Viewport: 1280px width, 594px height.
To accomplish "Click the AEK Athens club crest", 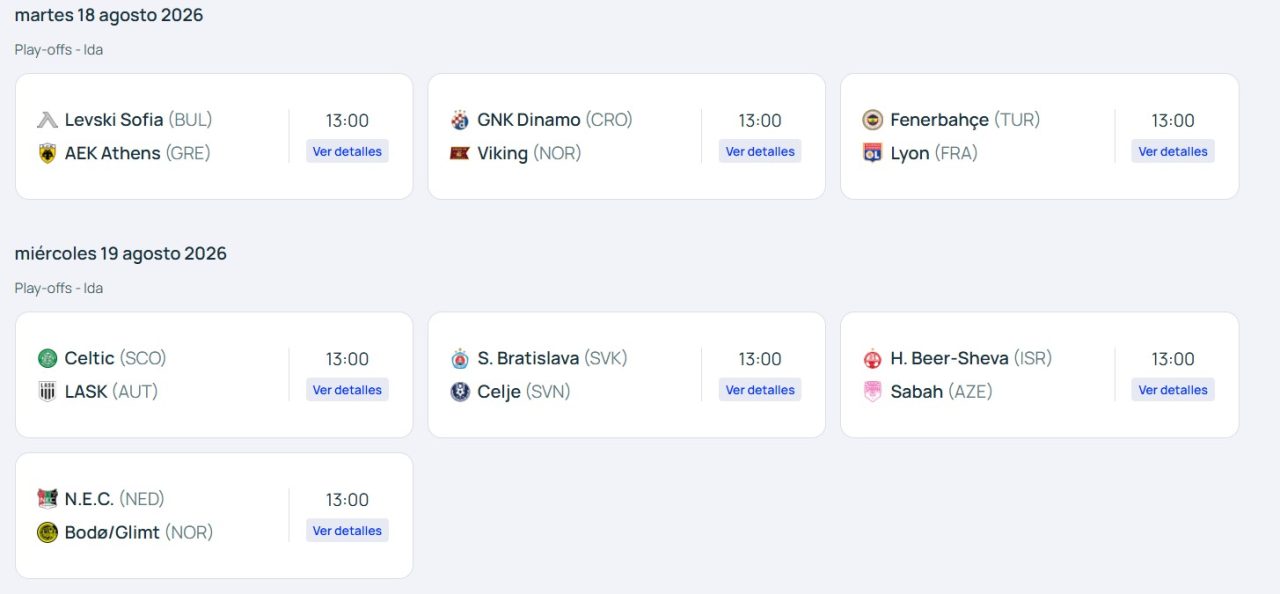I will [x=47, y=153].
